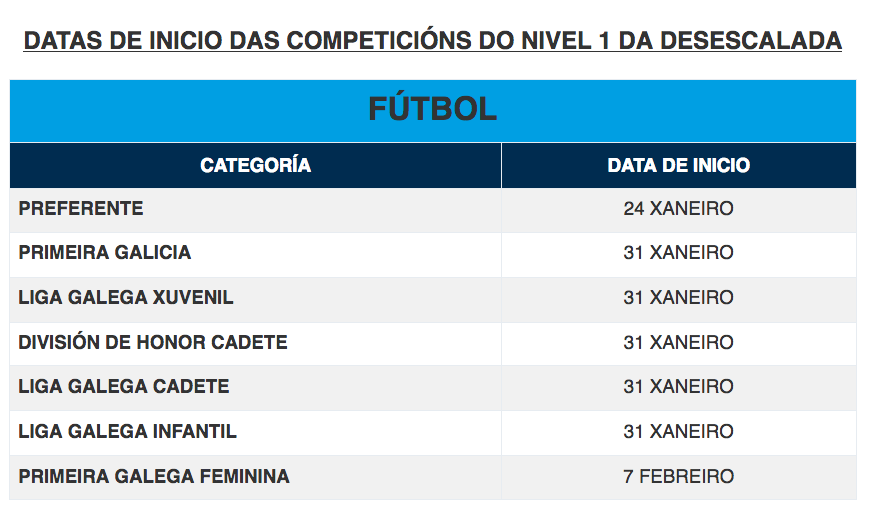Select the DATA DE INICIO column header
The image size is (870, 519).
[679, 165]
